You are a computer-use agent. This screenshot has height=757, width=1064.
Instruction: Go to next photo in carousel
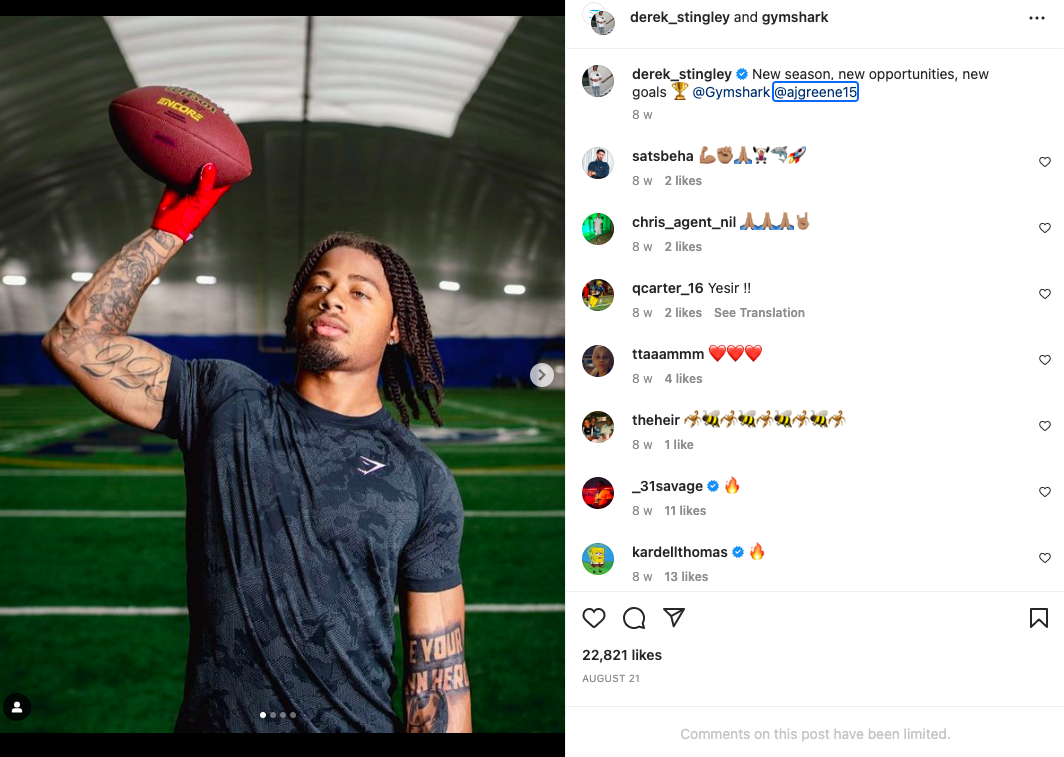pos(542,375)
